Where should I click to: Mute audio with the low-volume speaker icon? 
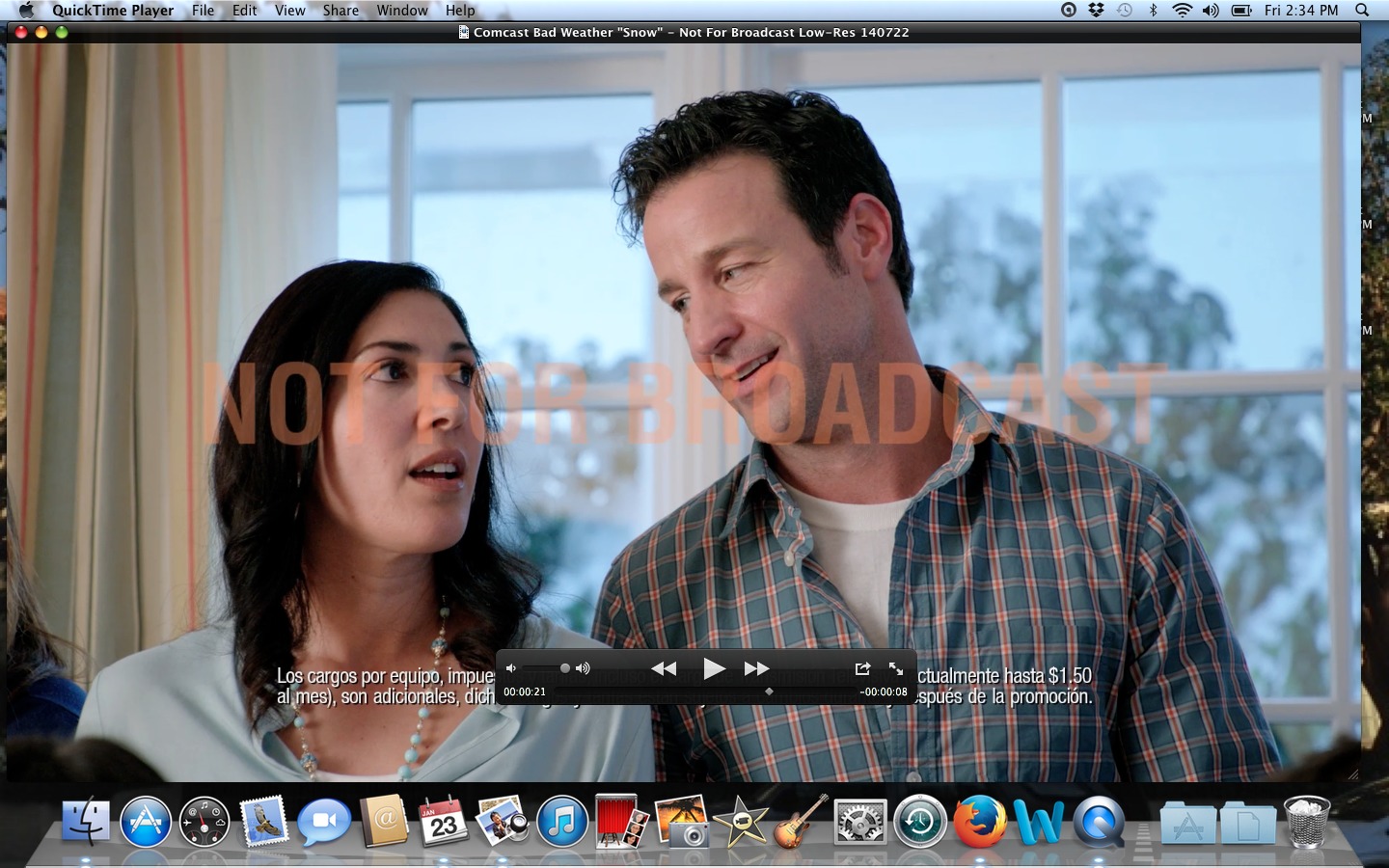pyautogui.click(x=511, y=668)
